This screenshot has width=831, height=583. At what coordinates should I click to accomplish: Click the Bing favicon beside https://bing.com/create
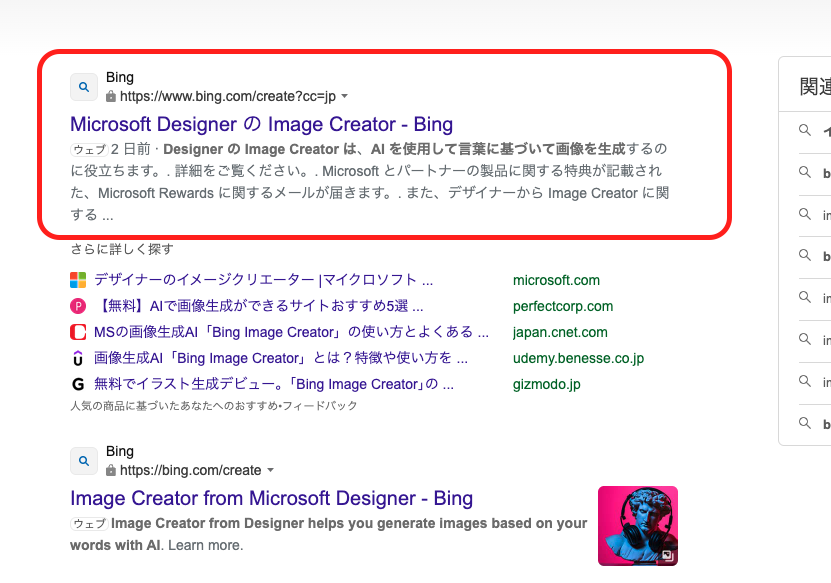click(x=84, y=461)
